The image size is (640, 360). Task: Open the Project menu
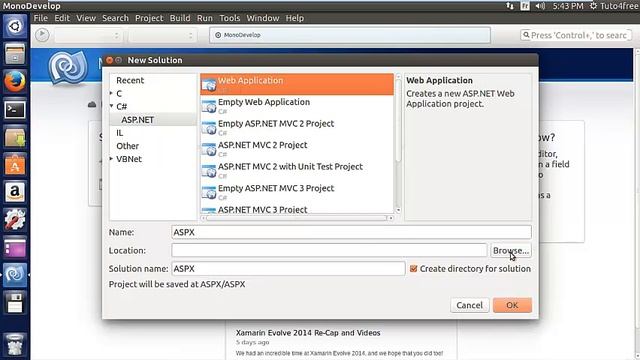tap(149, 18)
